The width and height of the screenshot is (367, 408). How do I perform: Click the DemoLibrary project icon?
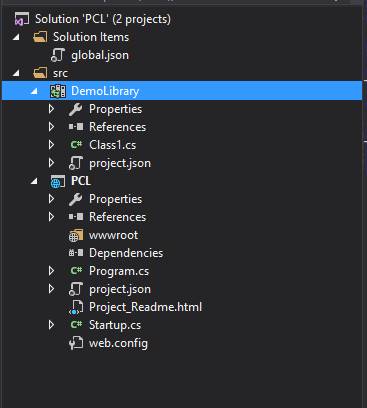[58, 91]
